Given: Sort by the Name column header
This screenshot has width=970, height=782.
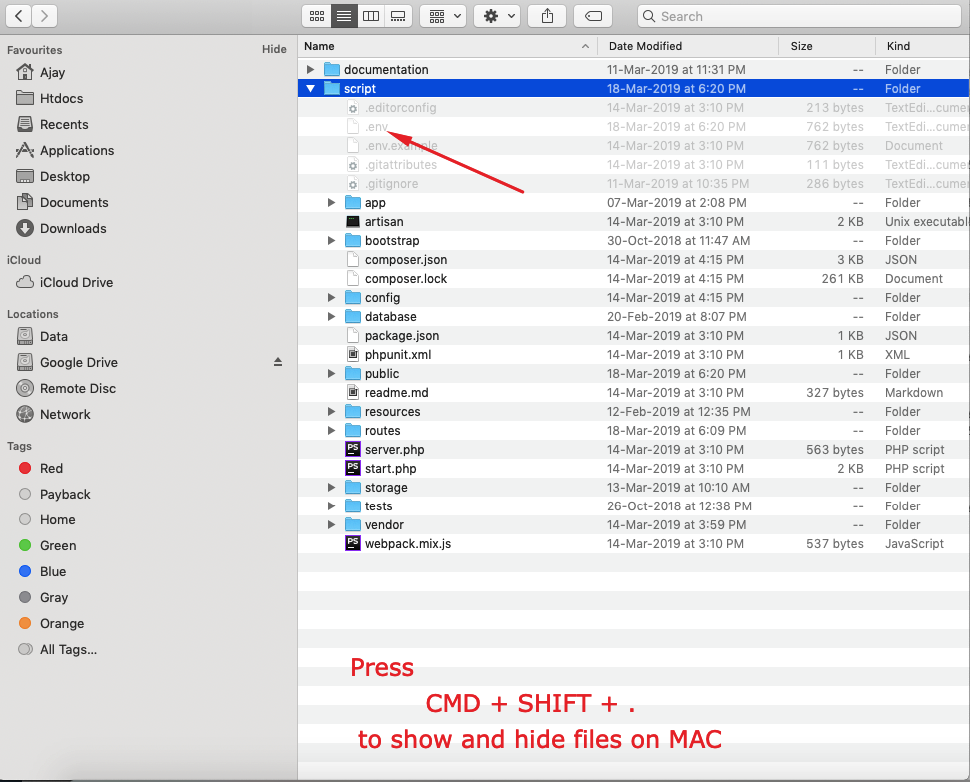Looking at the screenshot, I should coord(447,46).
